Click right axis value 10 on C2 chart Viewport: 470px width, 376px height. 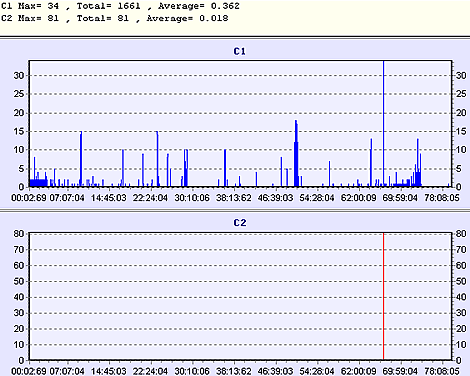point(461,345)
